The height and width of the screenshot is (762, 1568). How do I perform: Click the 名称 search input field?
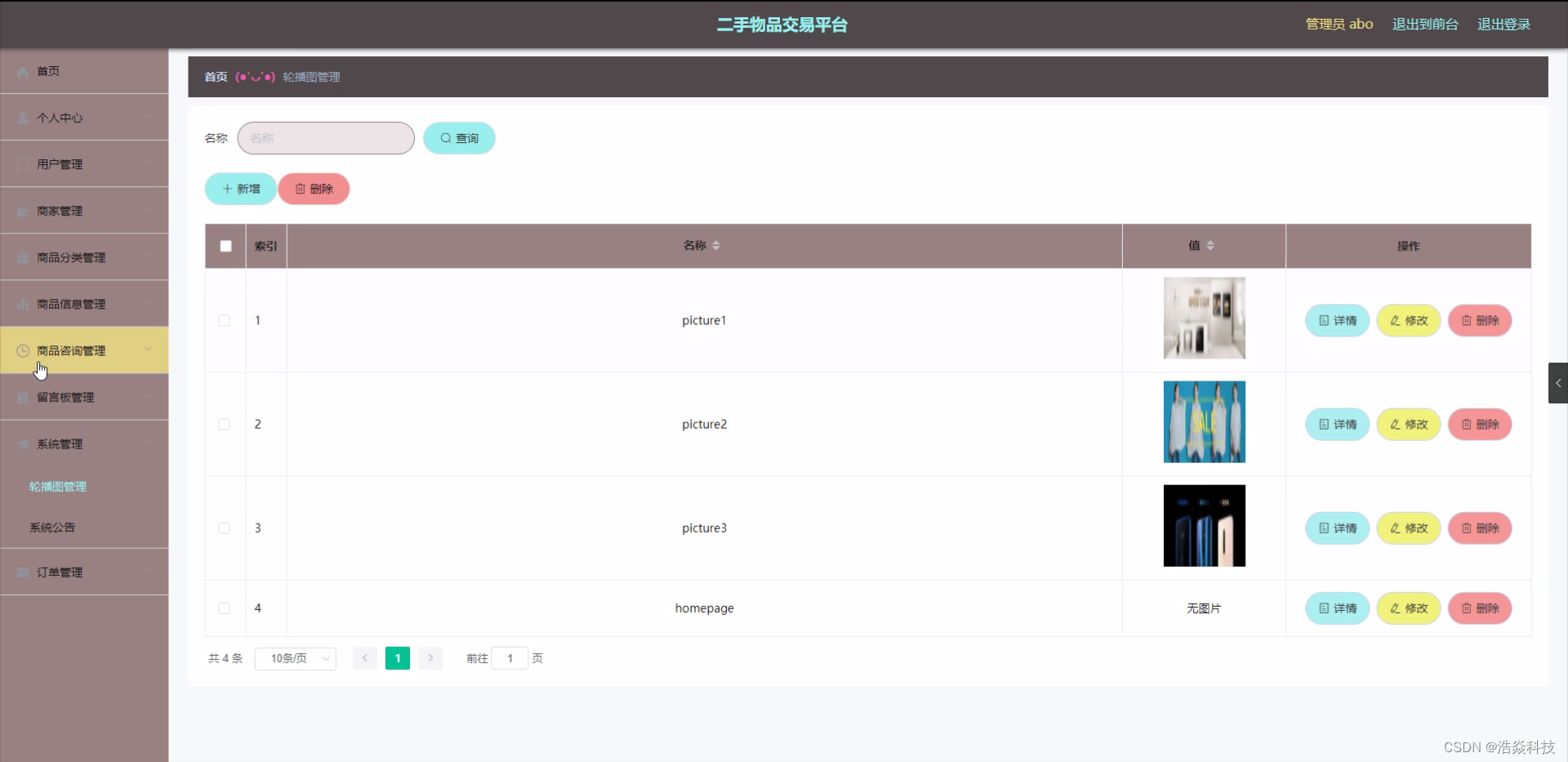tap(325, 138)
